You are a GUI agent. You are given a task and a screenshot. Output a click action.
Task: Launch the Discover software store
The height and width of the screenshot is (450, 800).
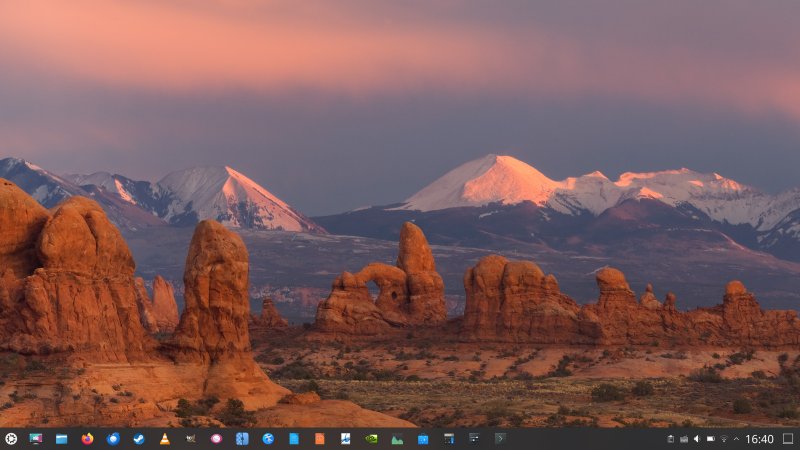click(x=423, y=438)
